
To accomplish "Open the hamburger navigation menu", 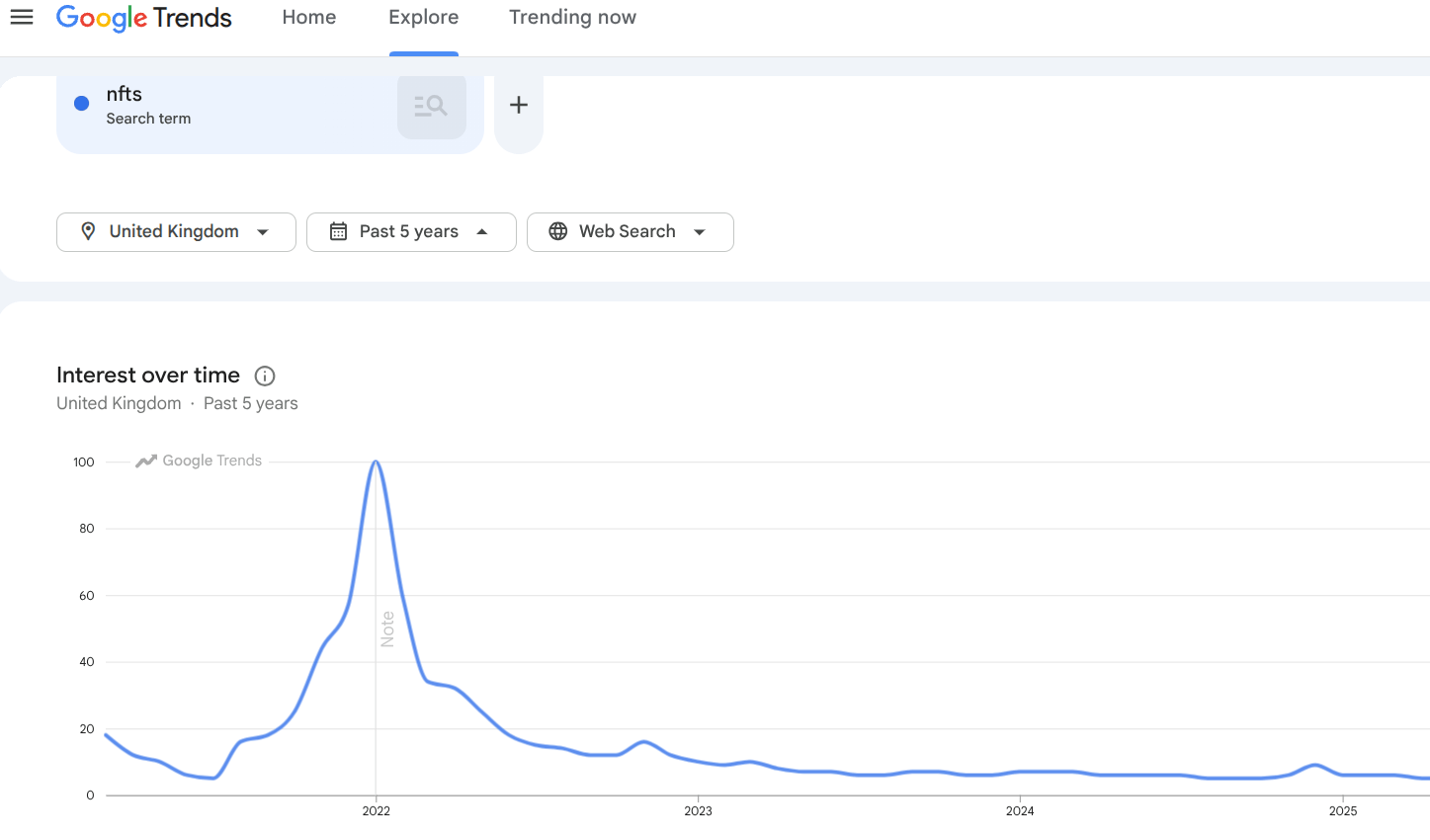I will (x=21, y=16).
